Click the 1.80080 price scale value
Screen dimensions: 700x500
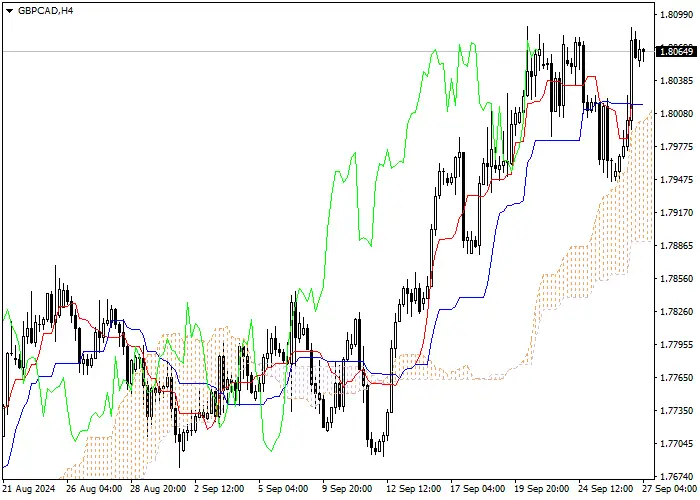pos(676,114)
